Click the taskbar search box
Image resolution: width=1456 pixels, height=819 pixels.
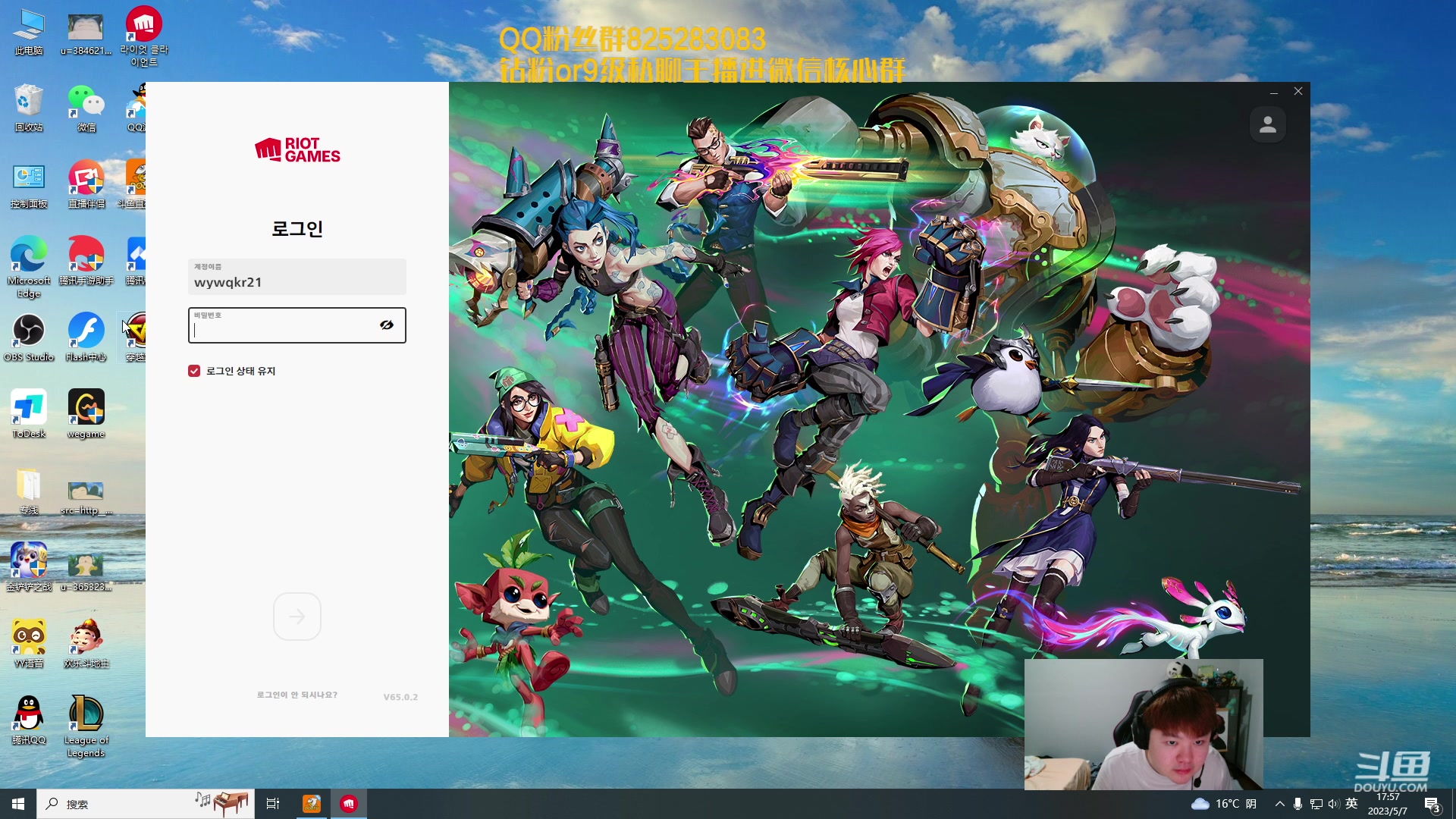tap(146, 804)
